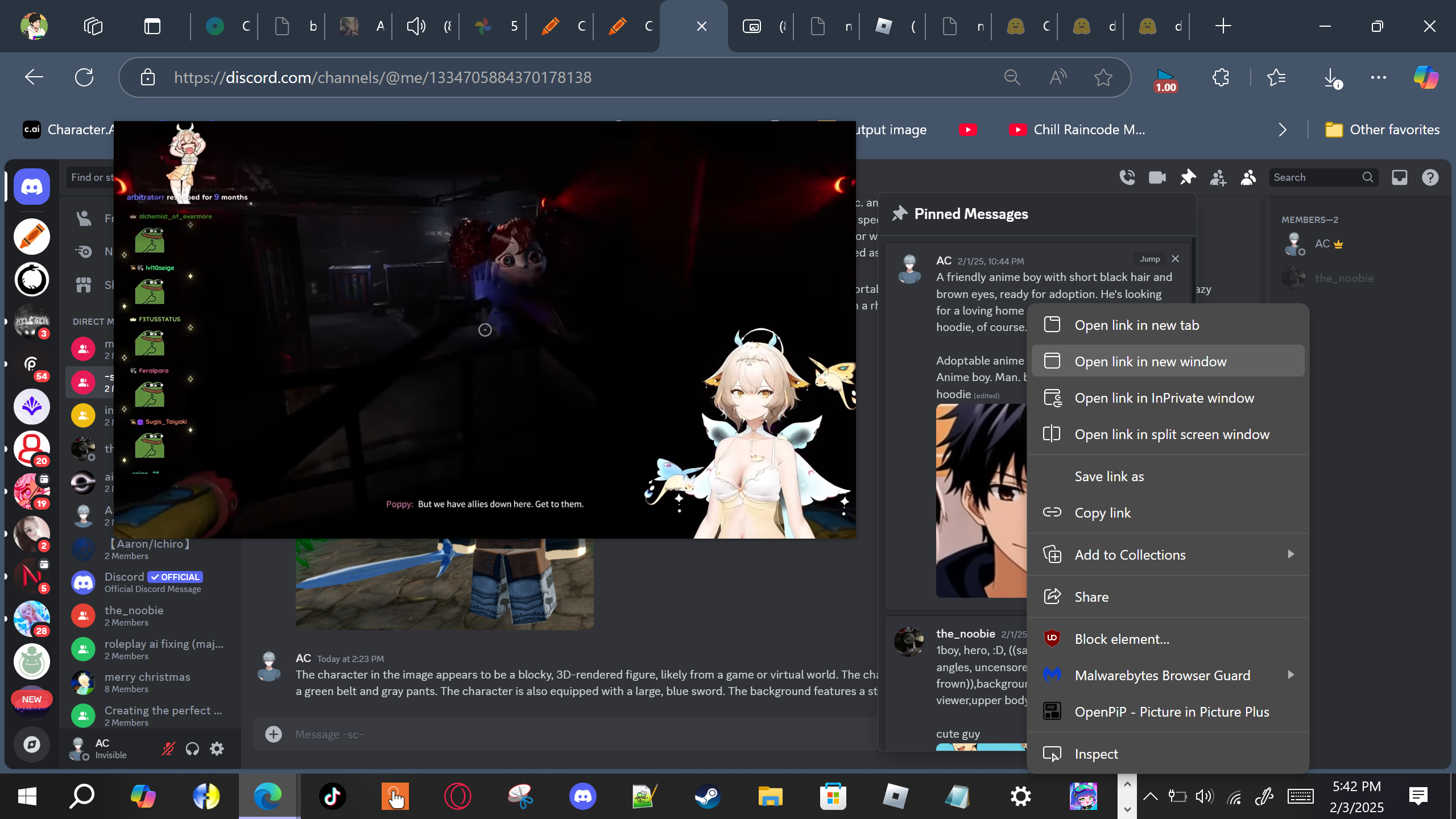This screenshot has width=1456, height=819.
Task: Select Copy link
Action: [x=1168, y=512]
